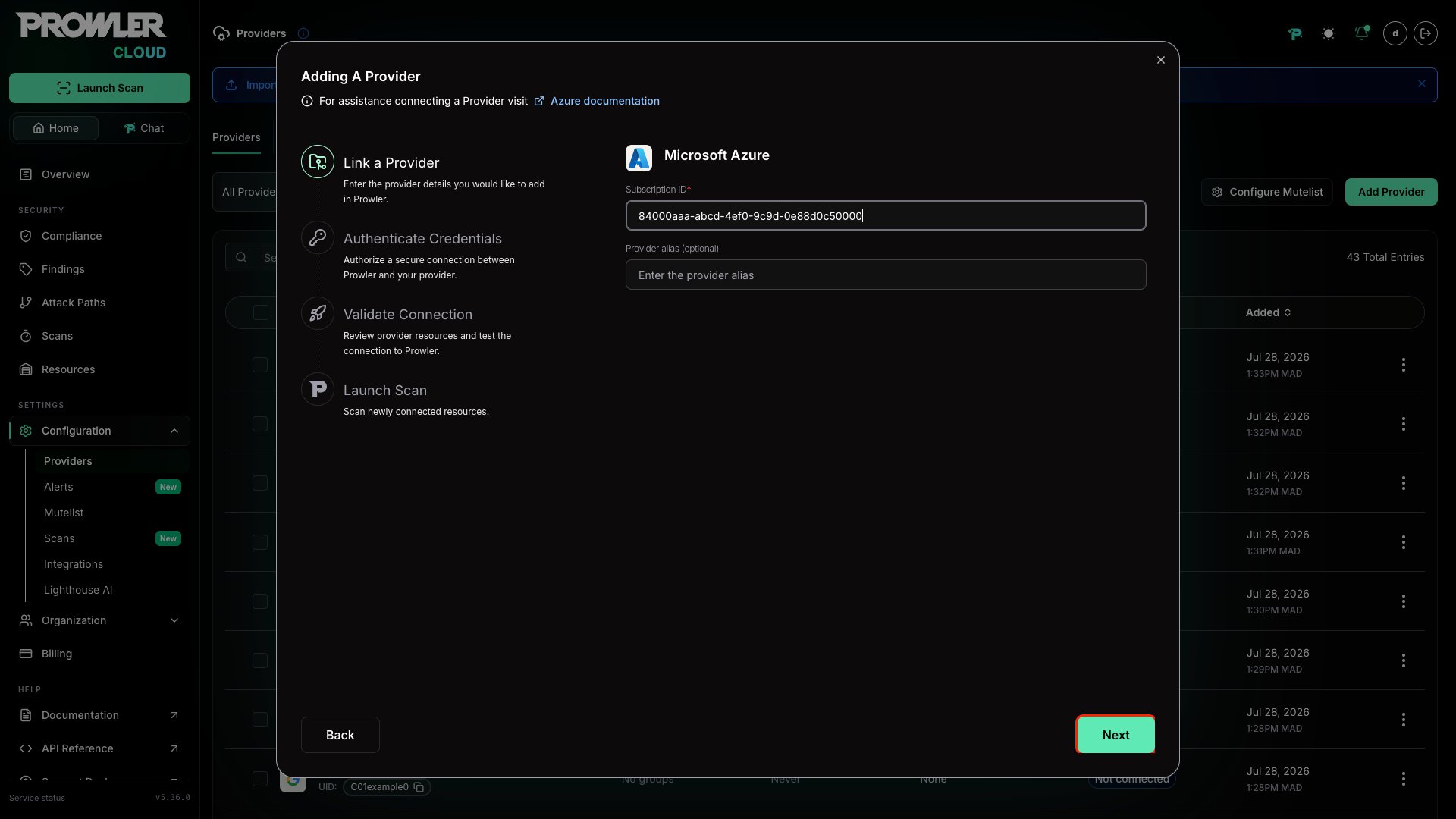
Task: Tick the checkbox for the 1:30PM row
Action: (x=260, y=601)
